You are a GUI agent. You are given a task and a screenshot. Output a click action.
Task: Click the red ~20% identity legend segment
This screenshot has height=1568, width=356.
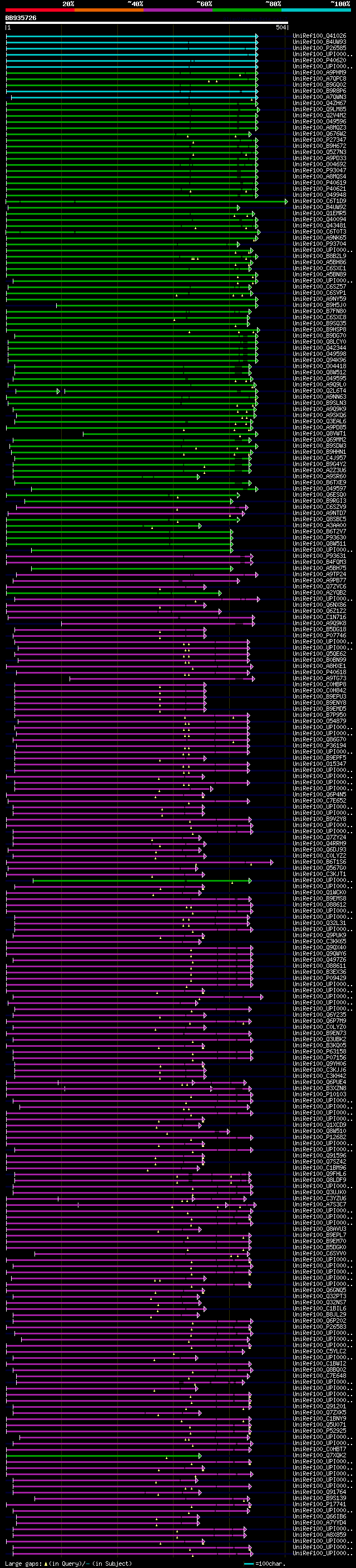pos(40,10)
